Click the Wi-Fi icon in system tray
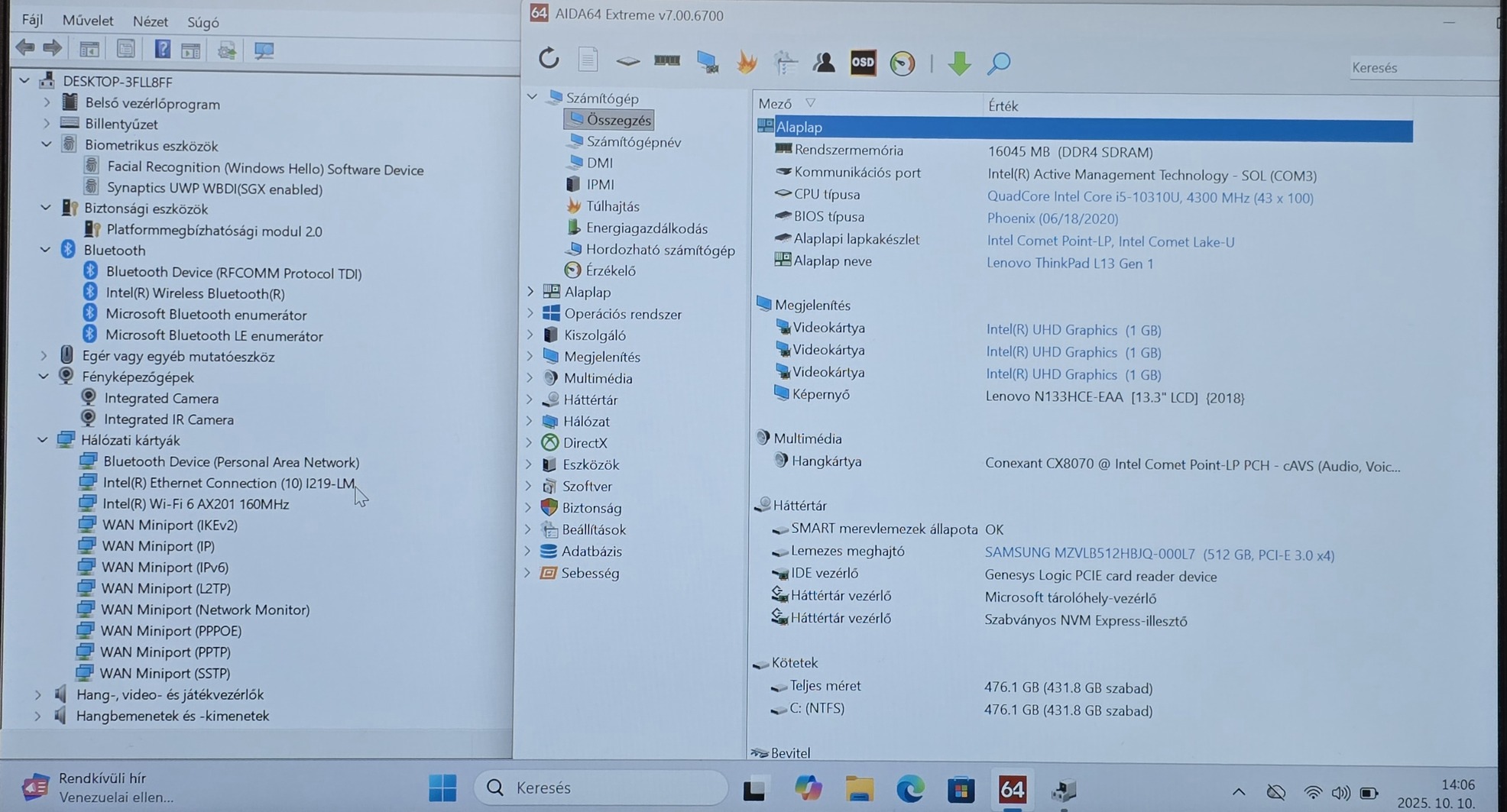Viewport: 1507px width, 812px height. (1312, 793)
